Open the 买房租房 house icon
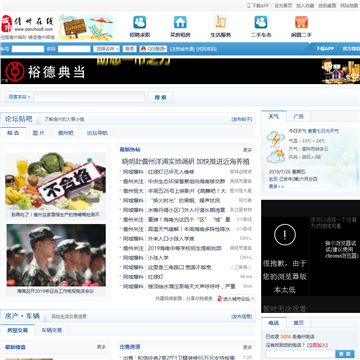 (180, 22)
